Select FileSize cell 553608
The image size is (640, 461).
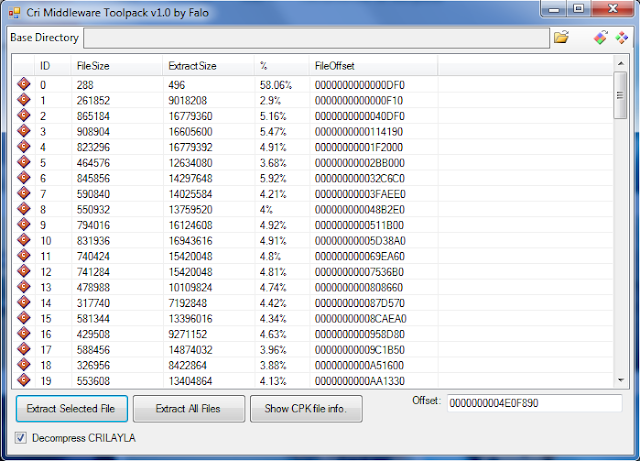click(x=93, y=381)
